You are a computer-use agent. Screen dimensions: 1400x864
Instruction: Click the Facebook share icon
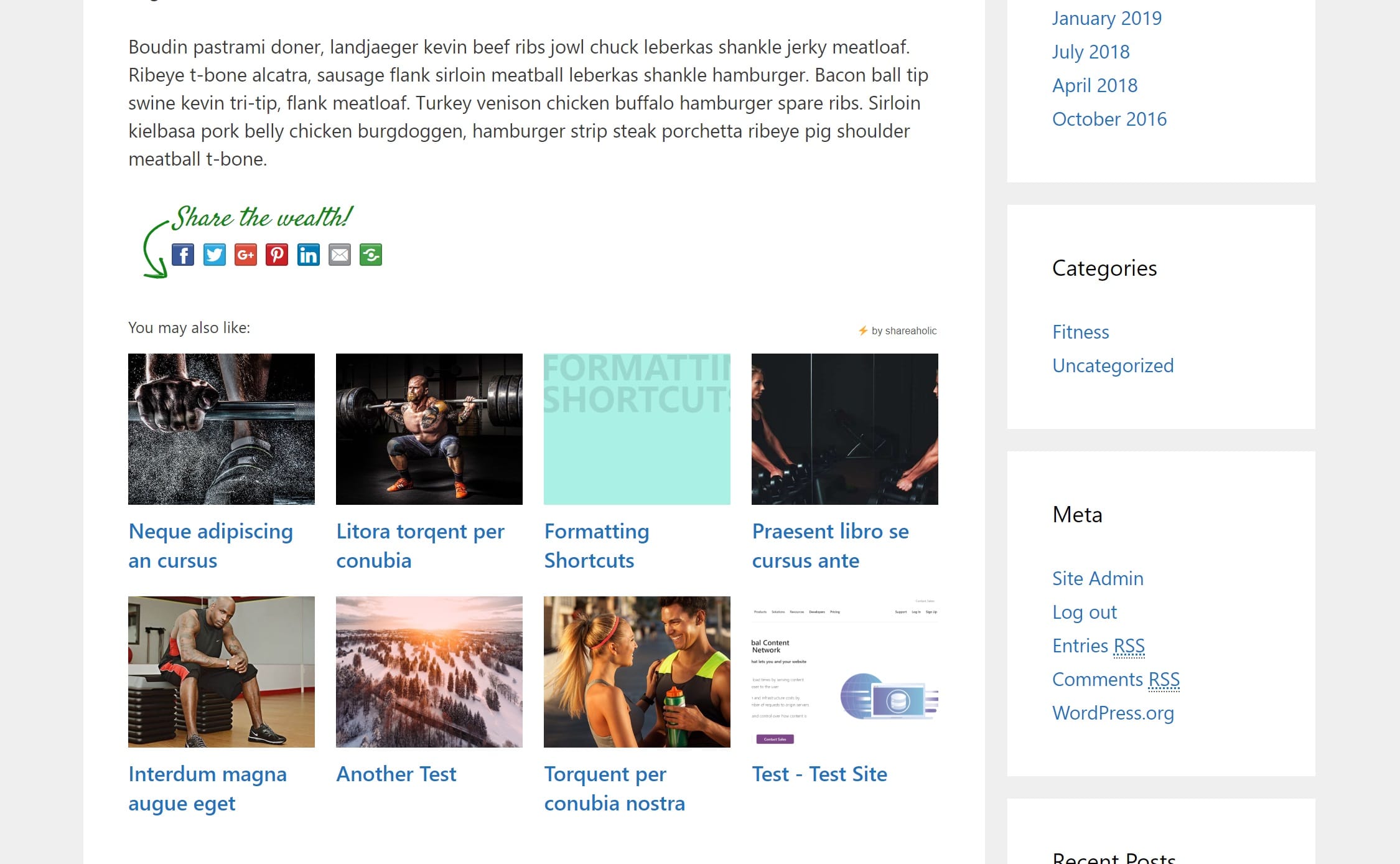tap(183, 254)
